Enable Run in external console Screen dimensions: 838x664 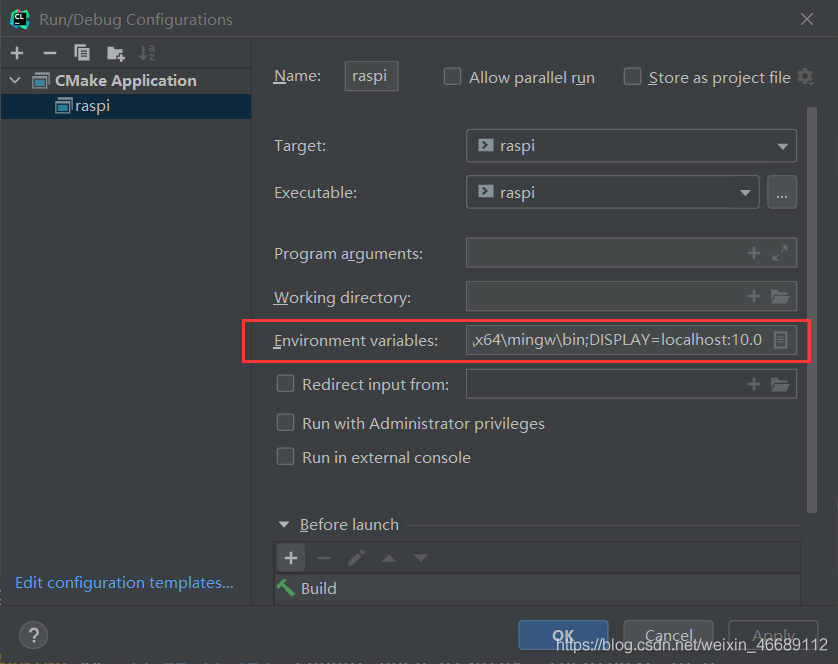pyautogui.click(x=285, y=457)
